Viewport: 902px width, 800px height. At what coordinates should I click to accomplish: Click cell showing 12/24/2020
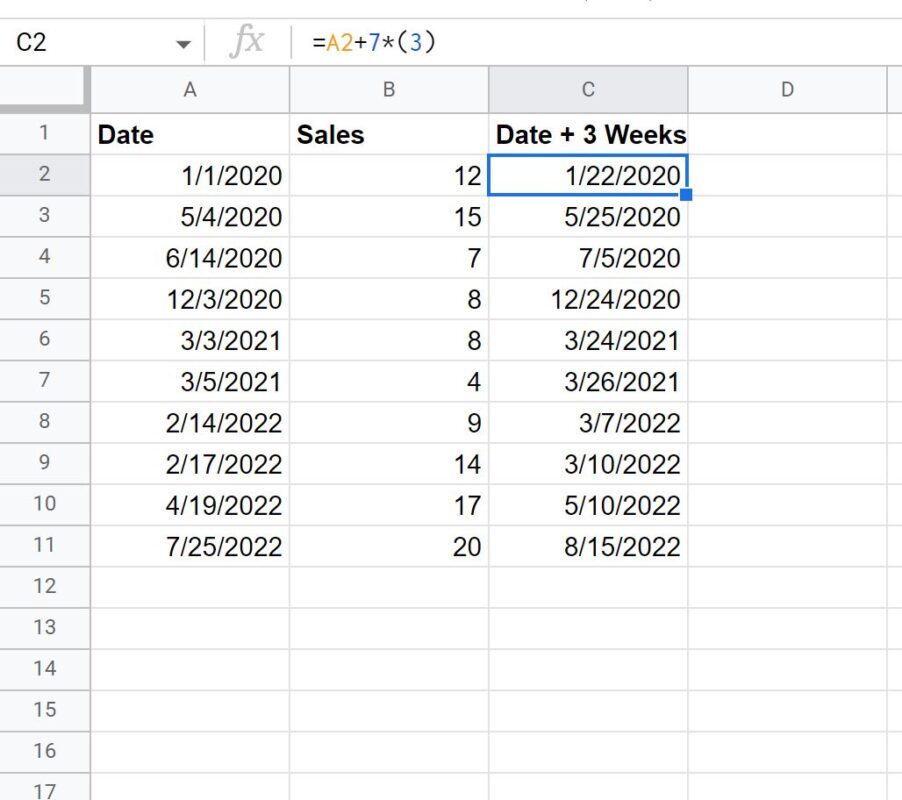click(x=588, y=299)
